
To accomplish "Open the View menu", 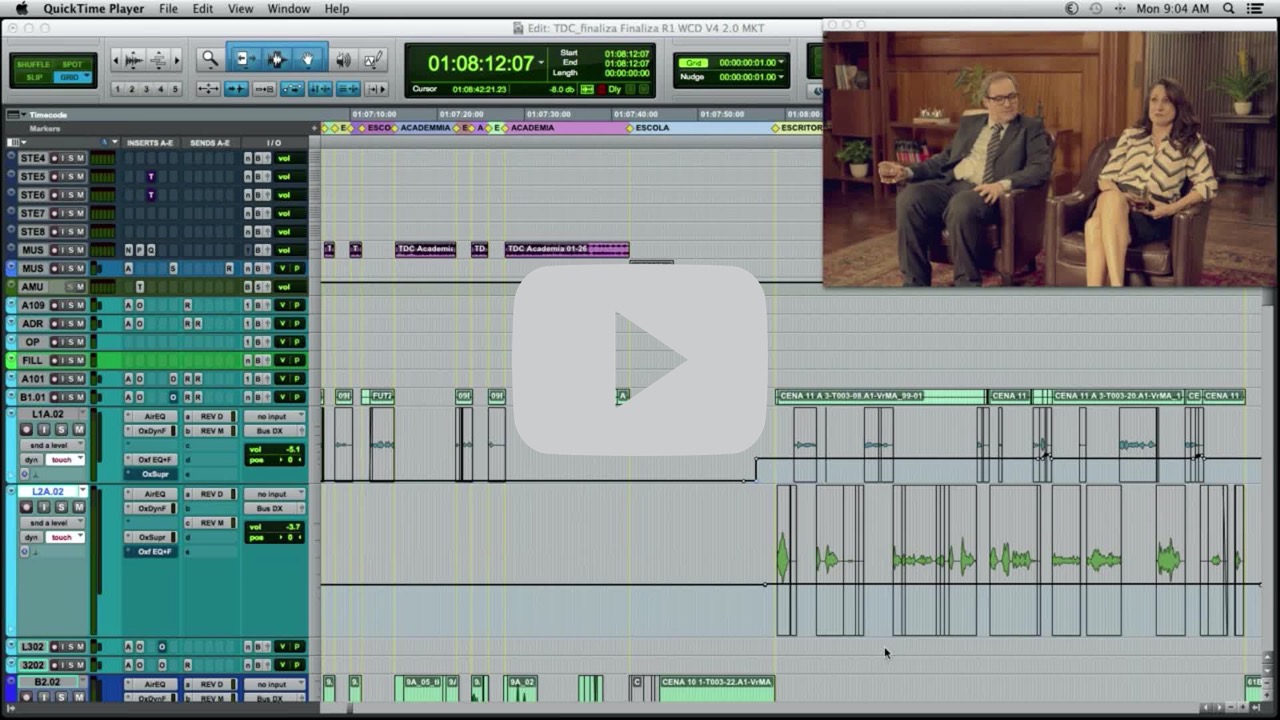I will pyautogui.click(x=240, y=9).
